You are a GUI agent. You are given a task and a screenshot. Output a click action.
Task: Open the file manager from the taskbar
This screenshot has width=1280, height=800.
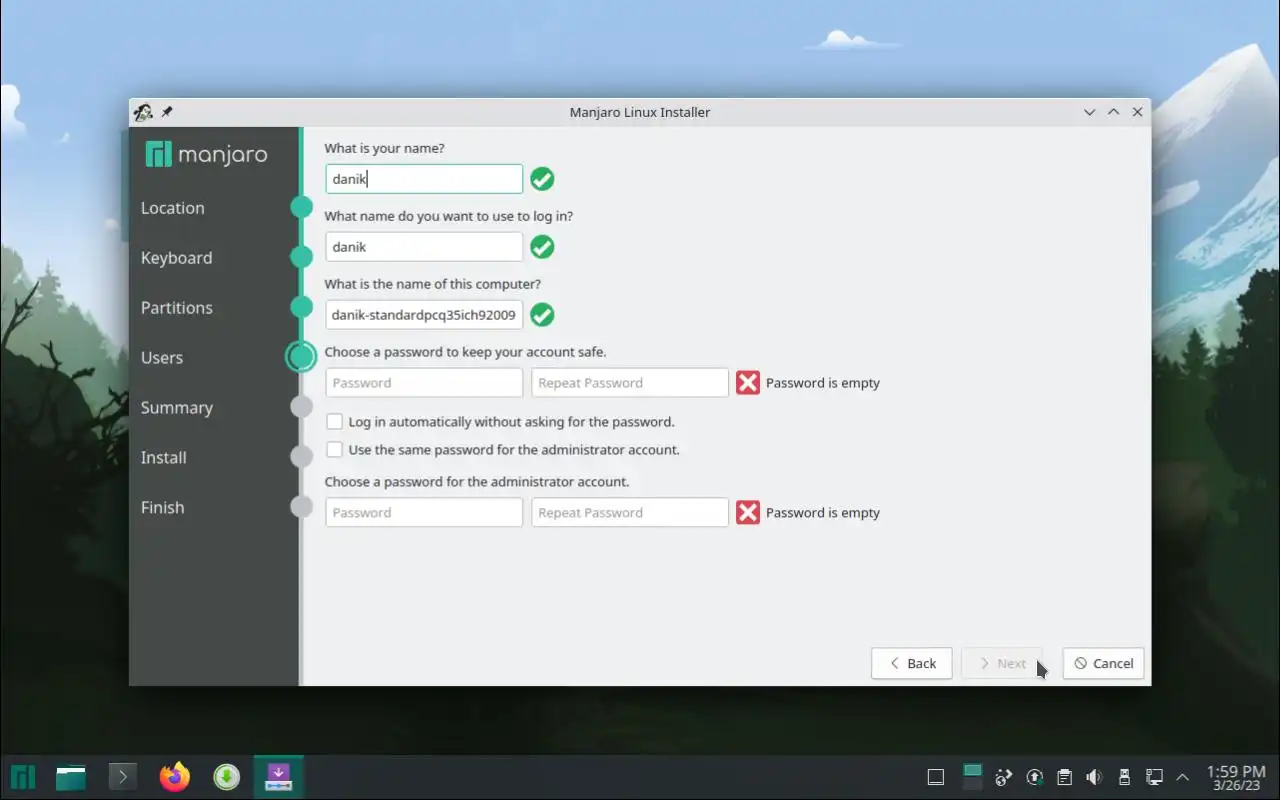point(71,777)
